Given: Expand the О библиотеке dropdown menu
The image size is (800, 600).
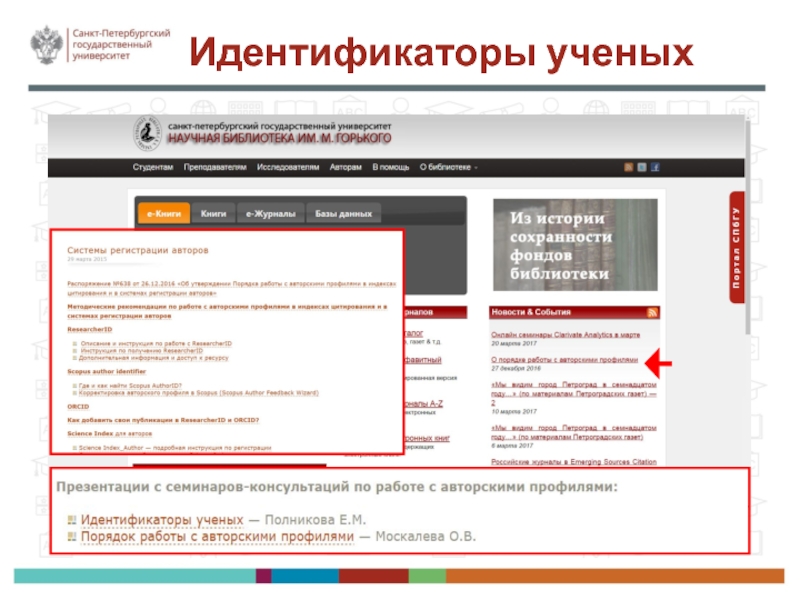Looking at the screenshot, I should pos(448,167).
